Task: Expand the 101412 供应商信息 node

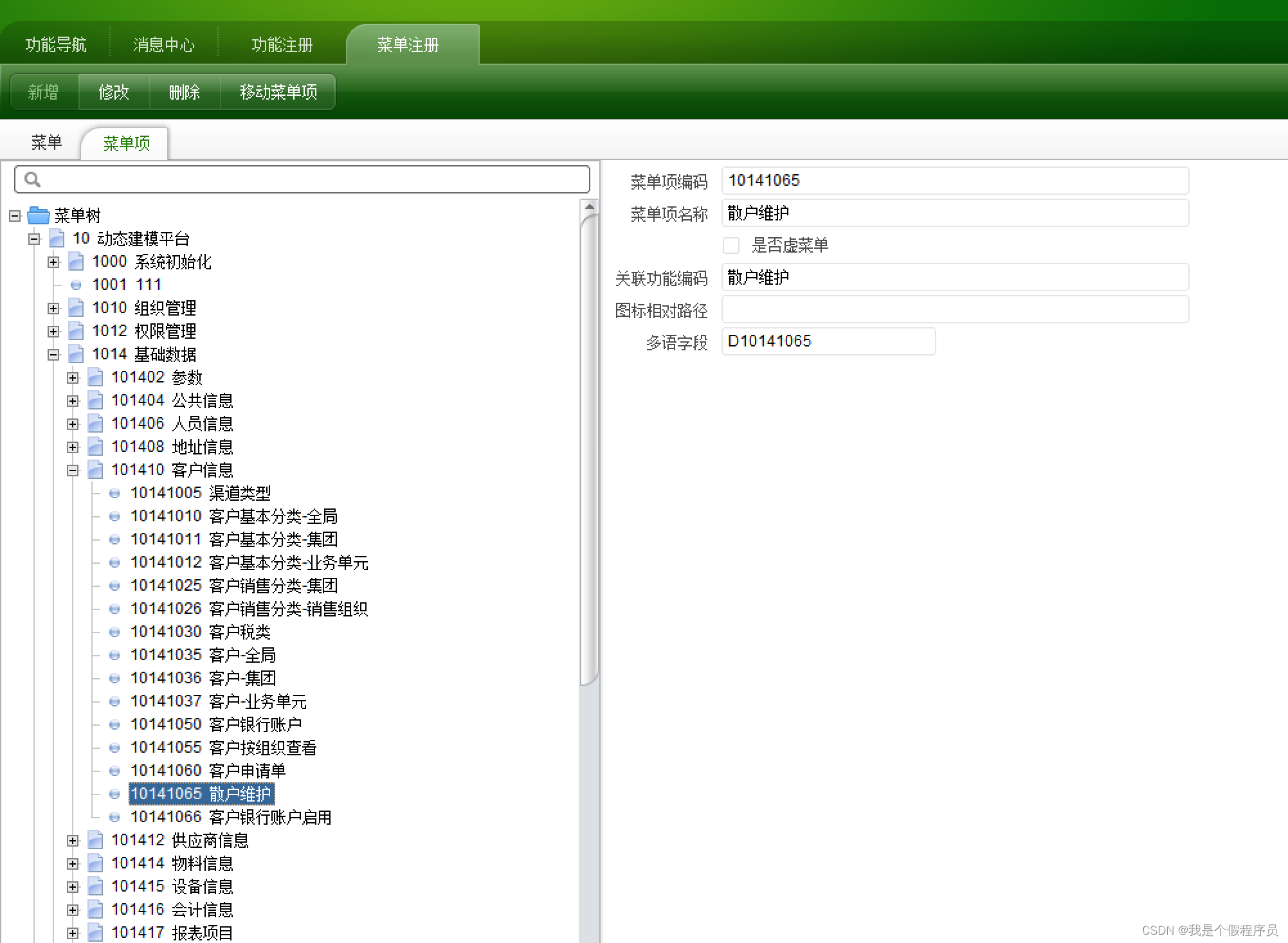Action: pyautogui.click(x=73, y=841)
